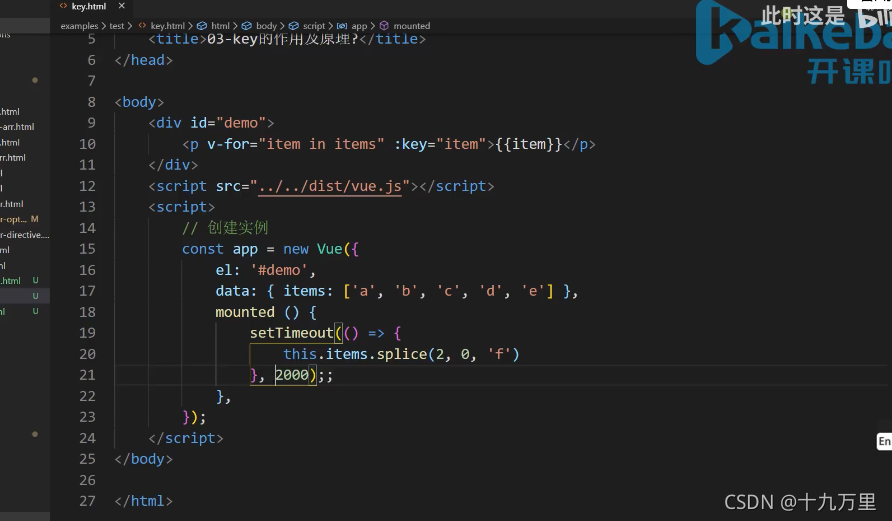Select line 10 via its line number
892x521 pixels.
click(x=87, y=144)
